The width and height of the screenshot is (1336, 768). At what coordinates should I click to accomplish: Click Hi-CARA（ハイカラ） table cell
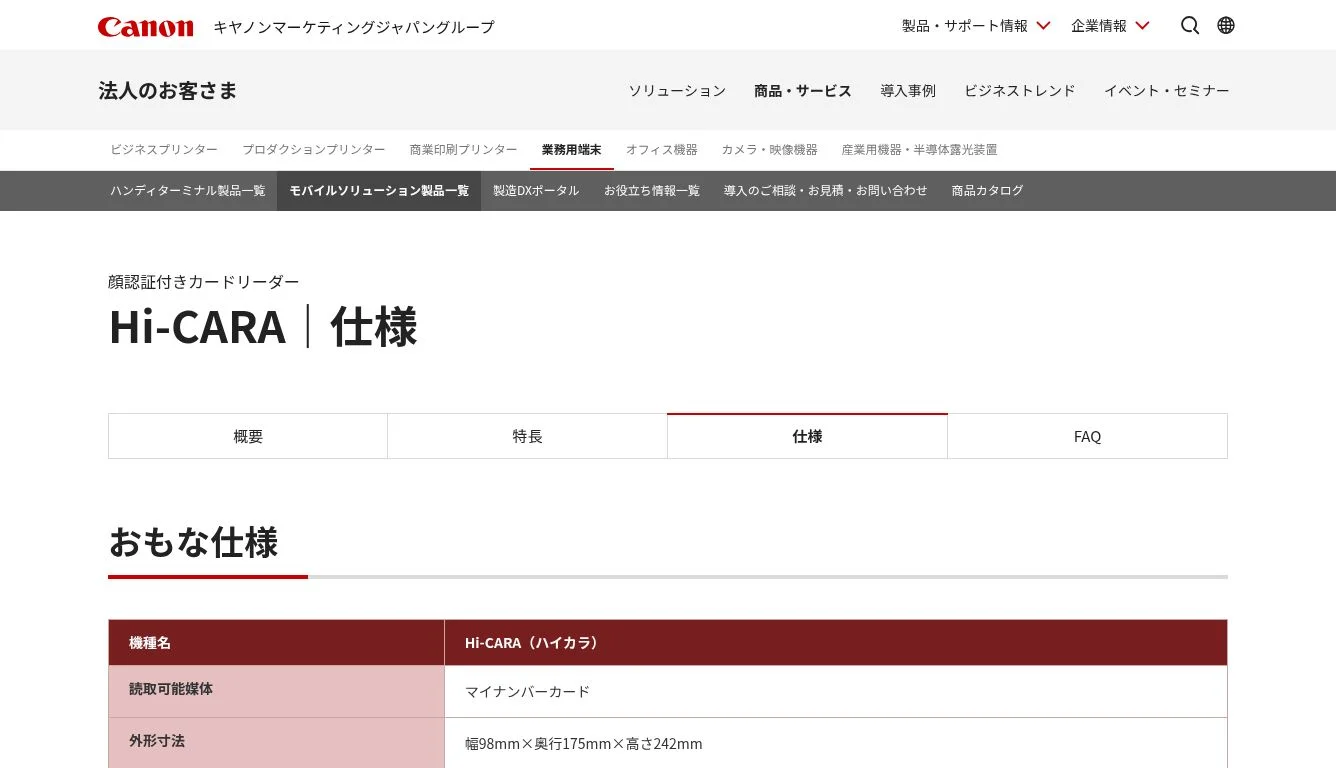point(836,643)
